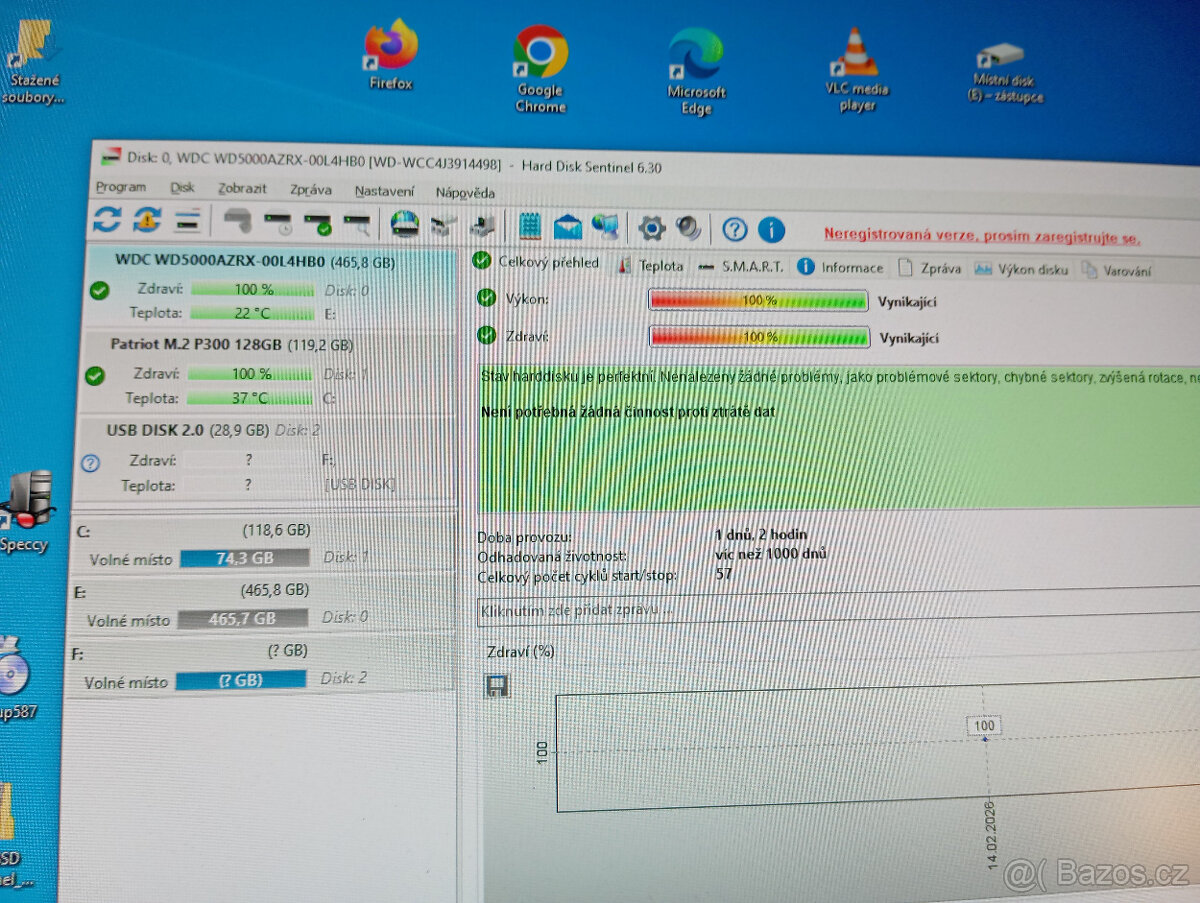Open Help via the question mark icon

pyautogui.click(x=735, y=229)
